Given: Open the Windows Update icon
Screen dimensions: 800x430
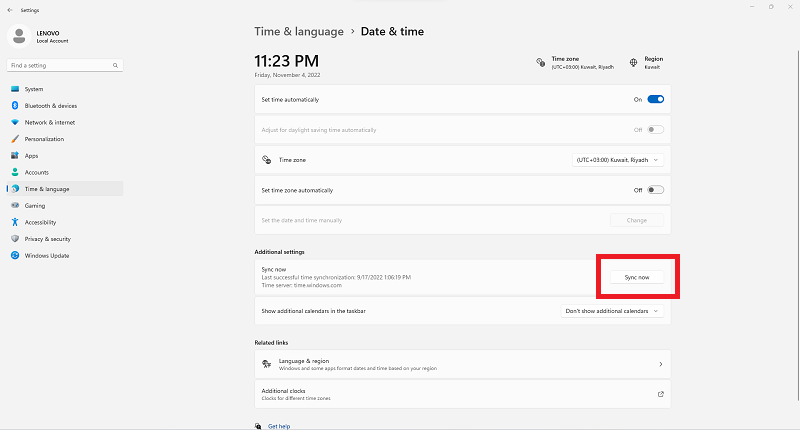Looking at the screenshot, I should click(x=15, y=255).
